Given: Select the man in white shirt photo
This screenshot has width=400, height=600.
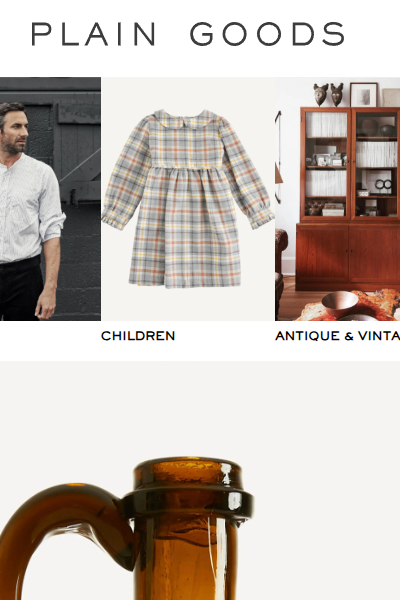Looking at the screenshot, I should click(50, 199).
